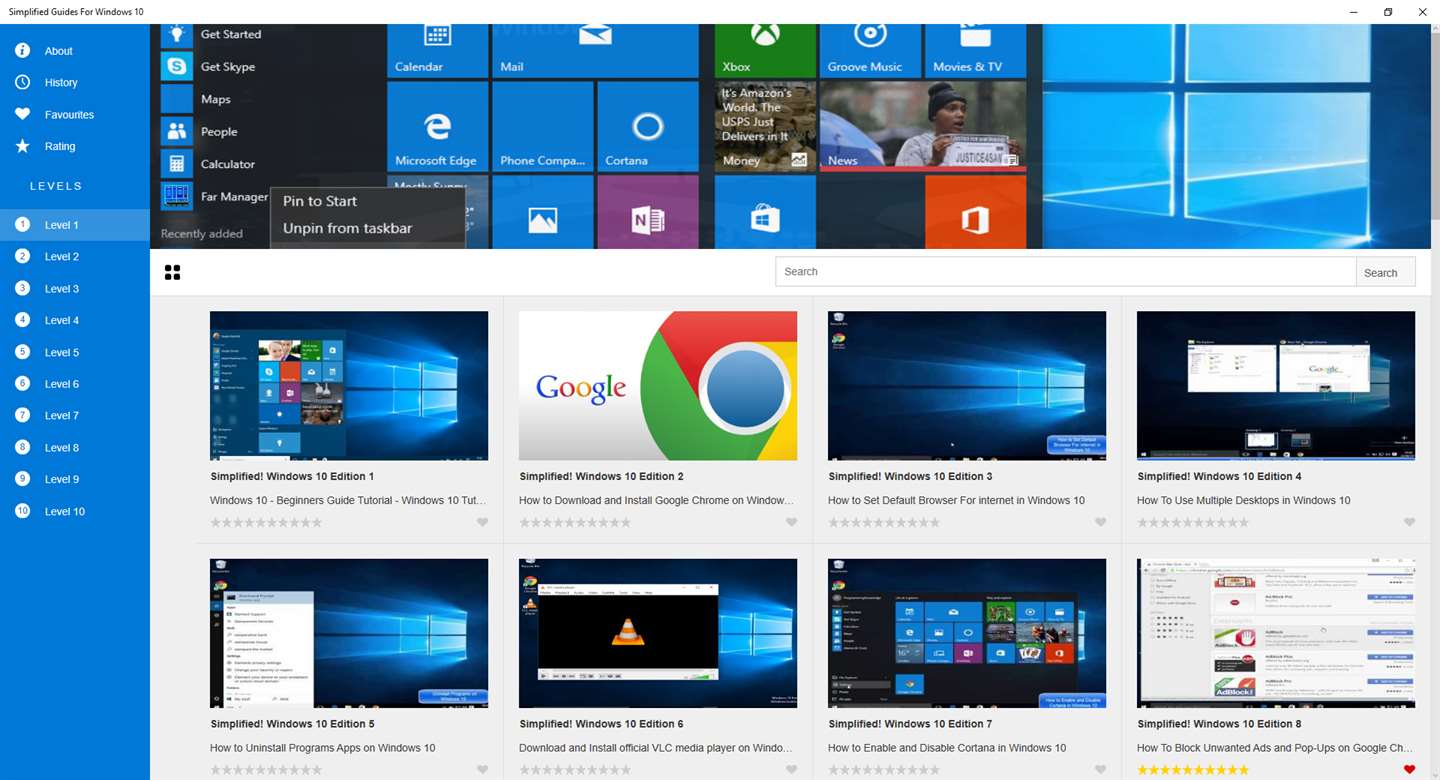Screen dimensions: 1440x780
Task: Select Level 9 numbered circle icon
Action: (x=22, y=479)
